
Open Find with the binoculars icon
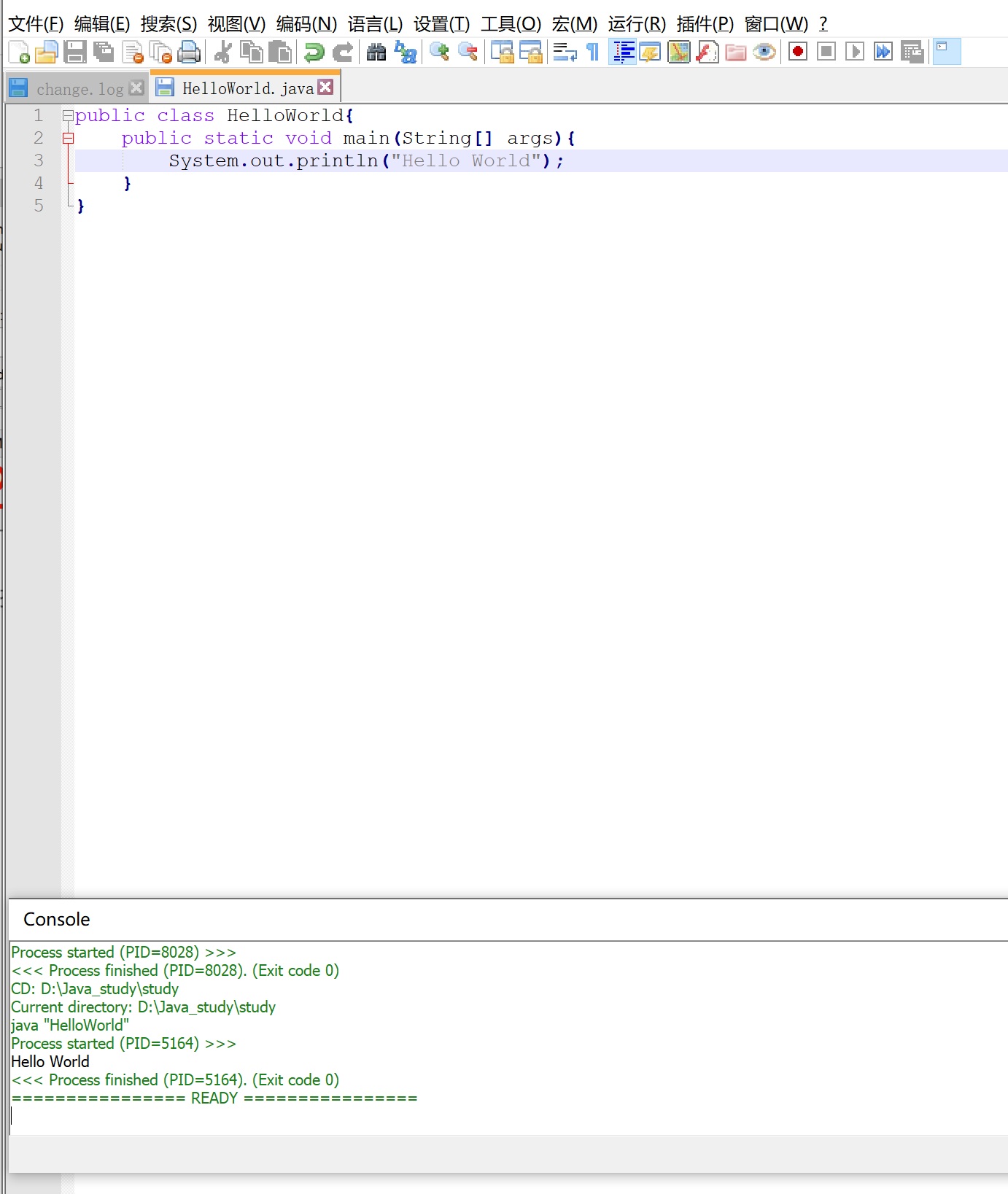click(x=376, y=52)
